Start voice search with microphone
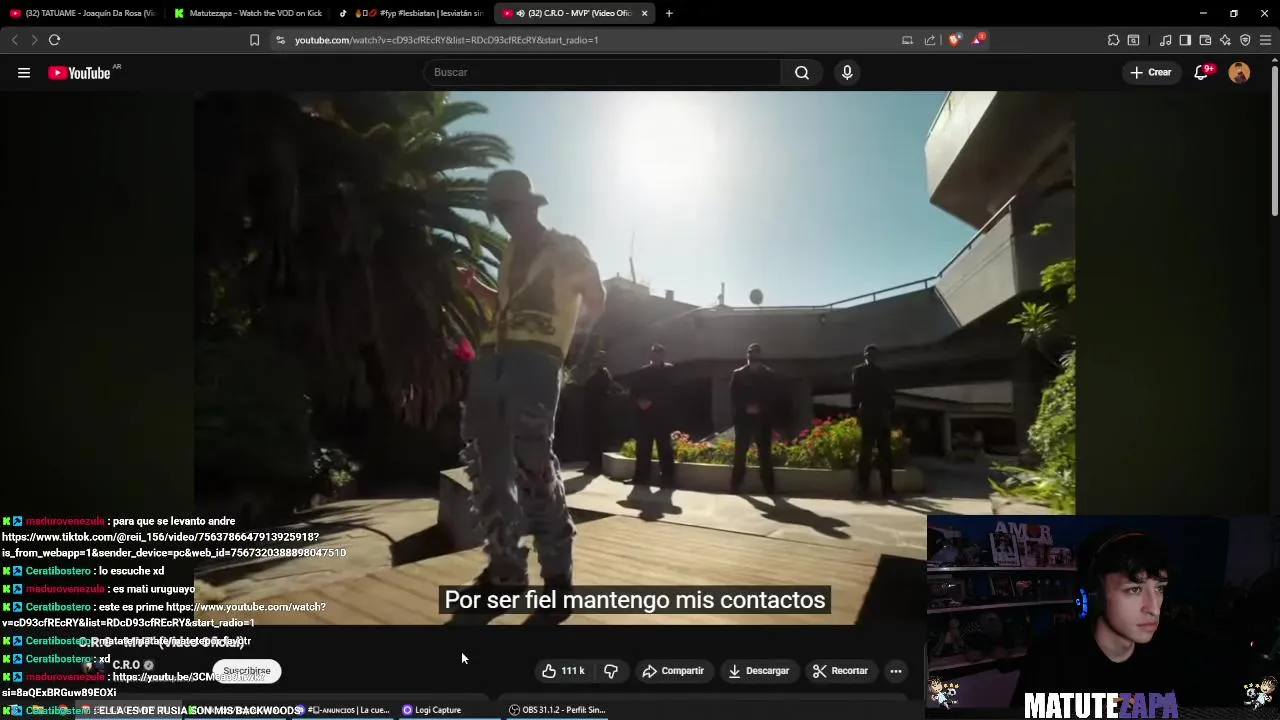Screen dimensions: 1280x720 [x=847, y=72]
